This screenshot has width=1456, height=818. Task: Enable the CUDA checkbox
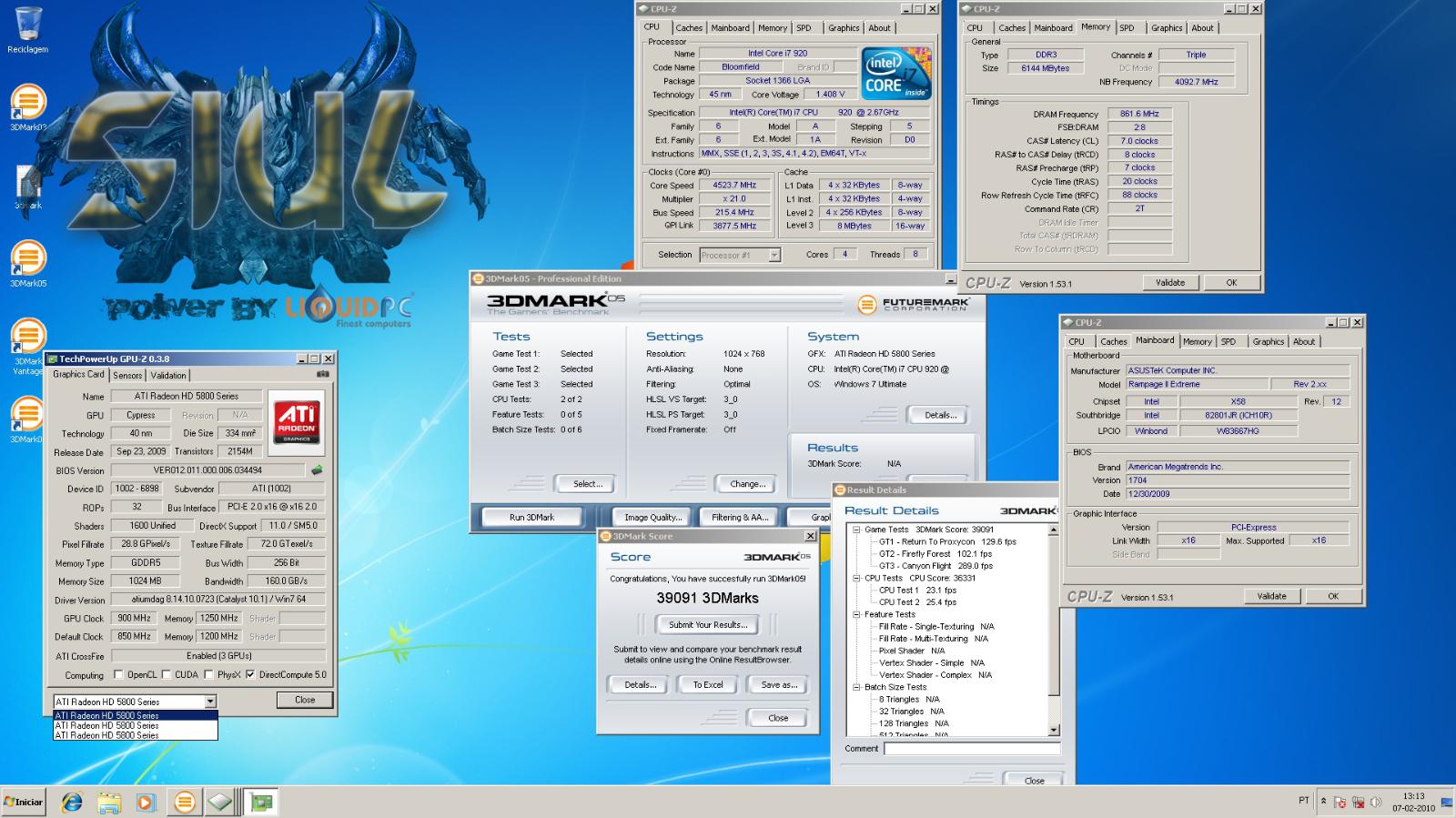click(167, 674)
